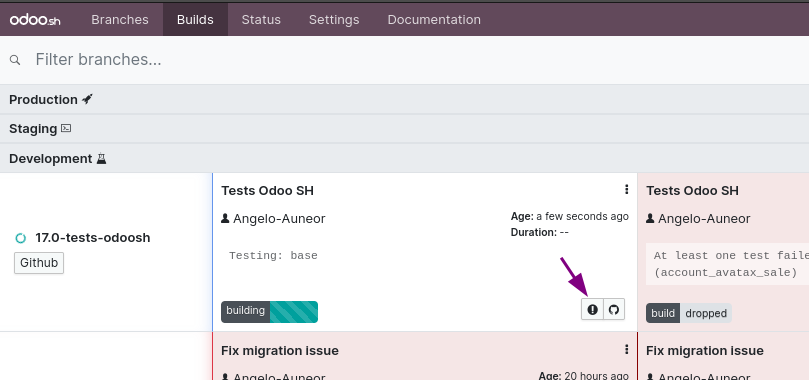Select the 17.0-tests-odoosh branch name
Viewport: 809px width, 380px height.
[x=93, y=238]
